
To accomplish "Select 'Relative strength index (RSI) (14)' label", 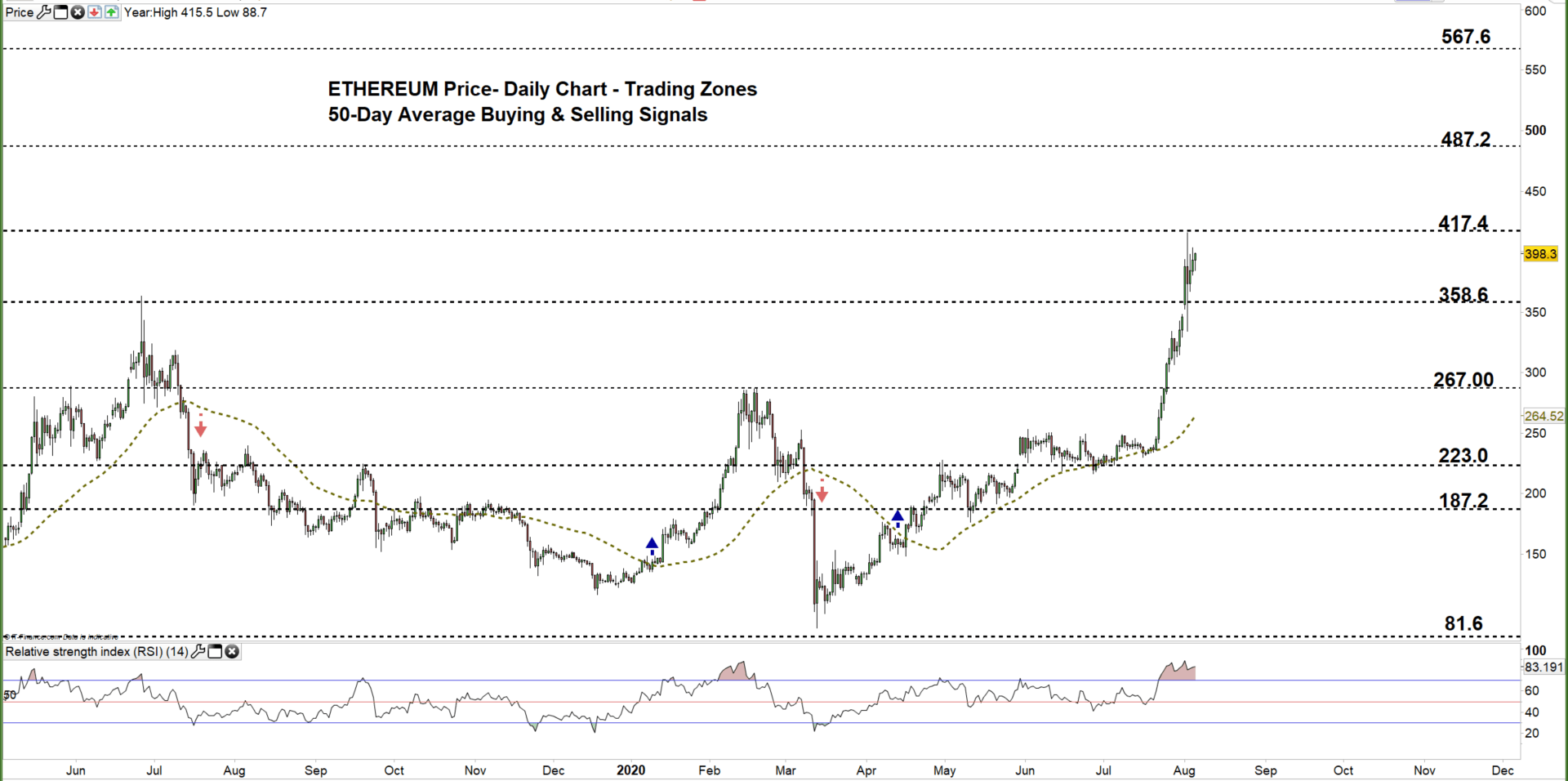I will click(x=97, y=652).
